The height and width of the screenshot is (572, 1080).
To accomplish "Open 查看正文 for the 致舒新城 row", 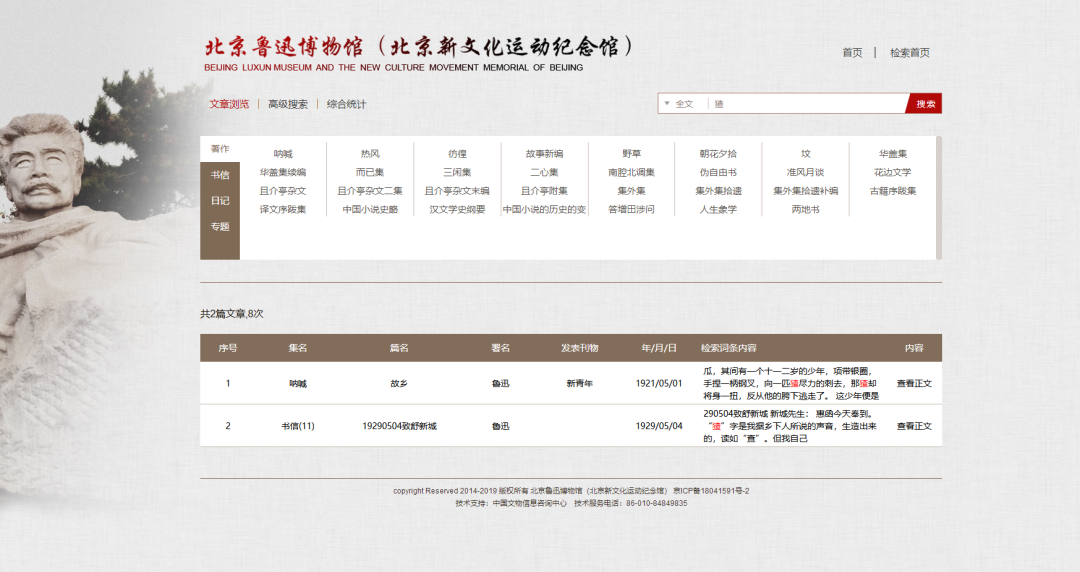I will point(914,427).
